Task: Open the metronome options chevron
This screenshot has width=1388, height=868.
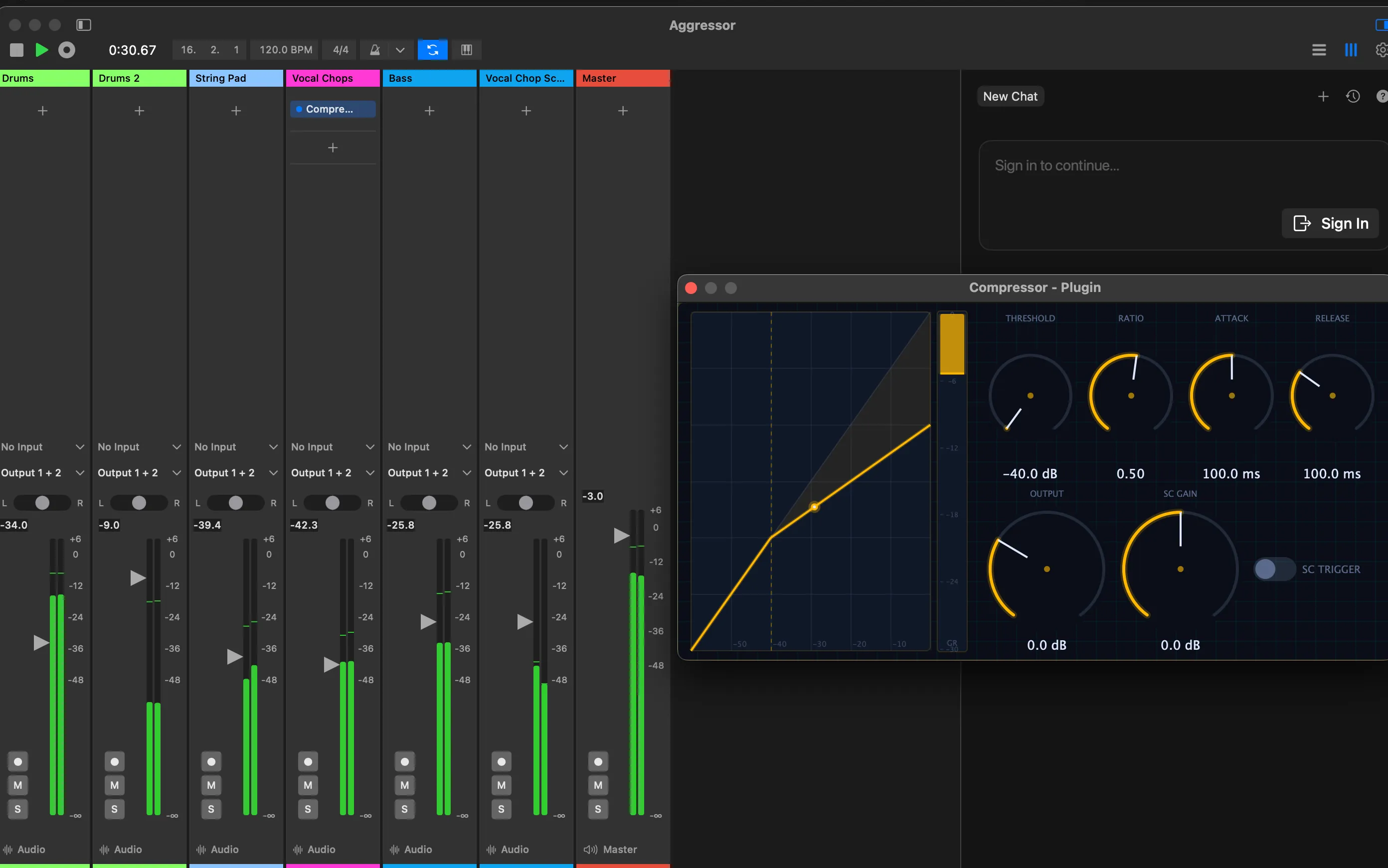Action: click(x=400, y=50)
